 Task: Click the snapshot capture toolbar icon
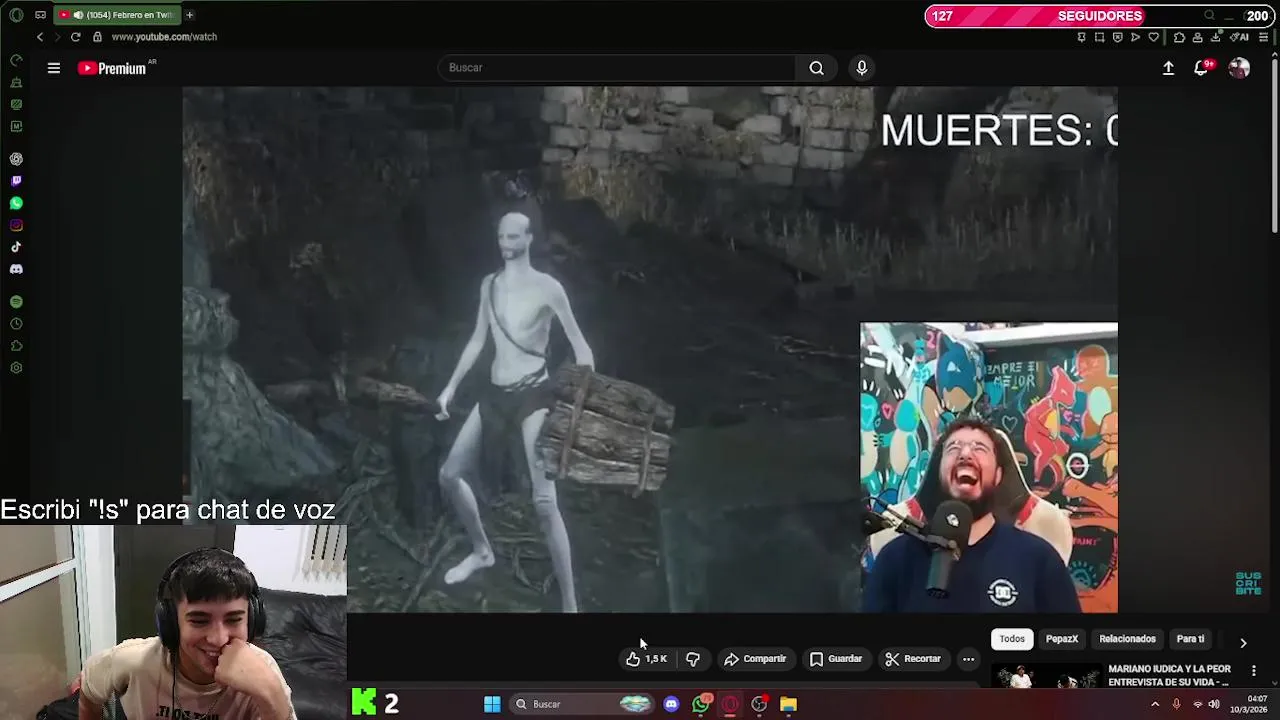[1099, 37]
